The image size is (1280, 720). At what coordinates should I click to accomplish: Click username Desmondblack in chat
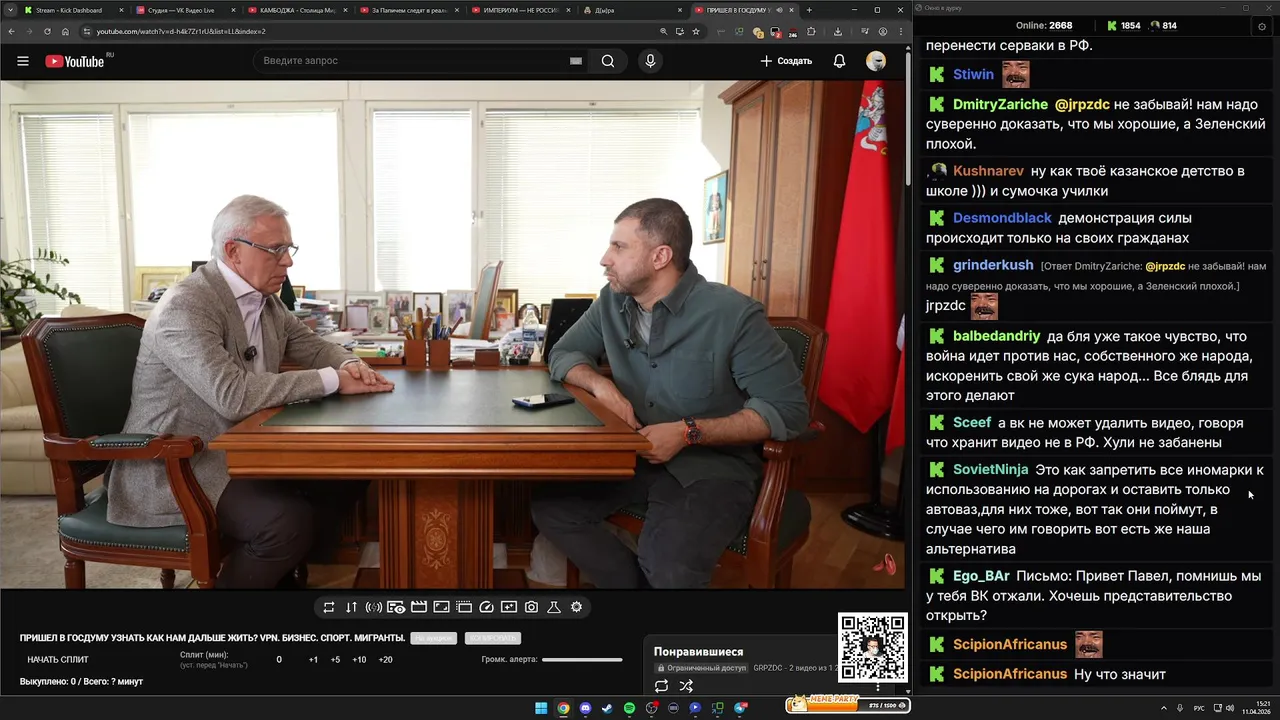pyautogui.click(x=1002, y=218)
